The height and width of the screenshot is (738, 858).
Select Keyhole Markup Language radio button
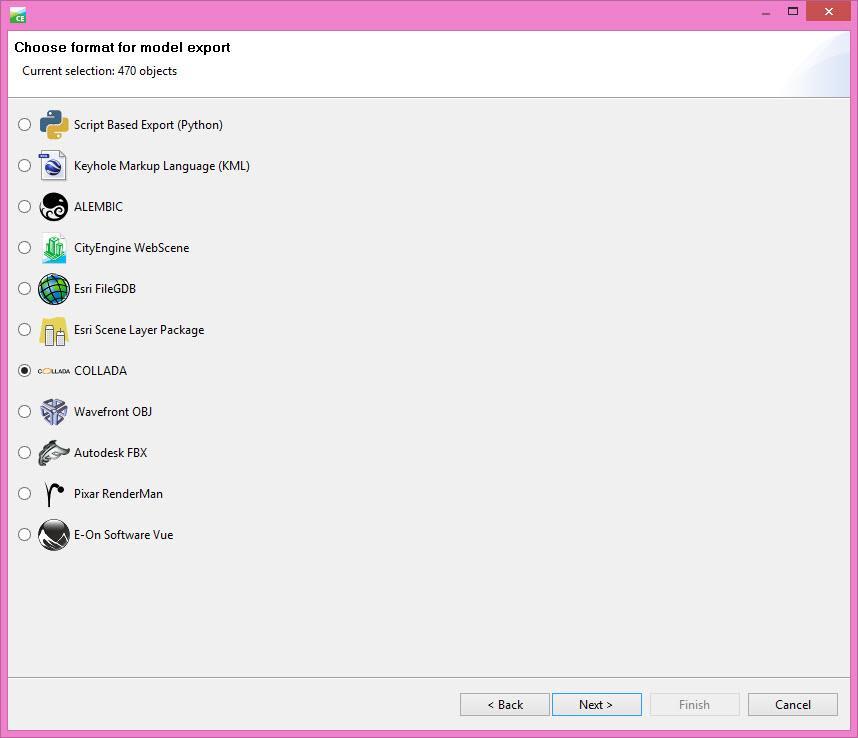(24, 165)
